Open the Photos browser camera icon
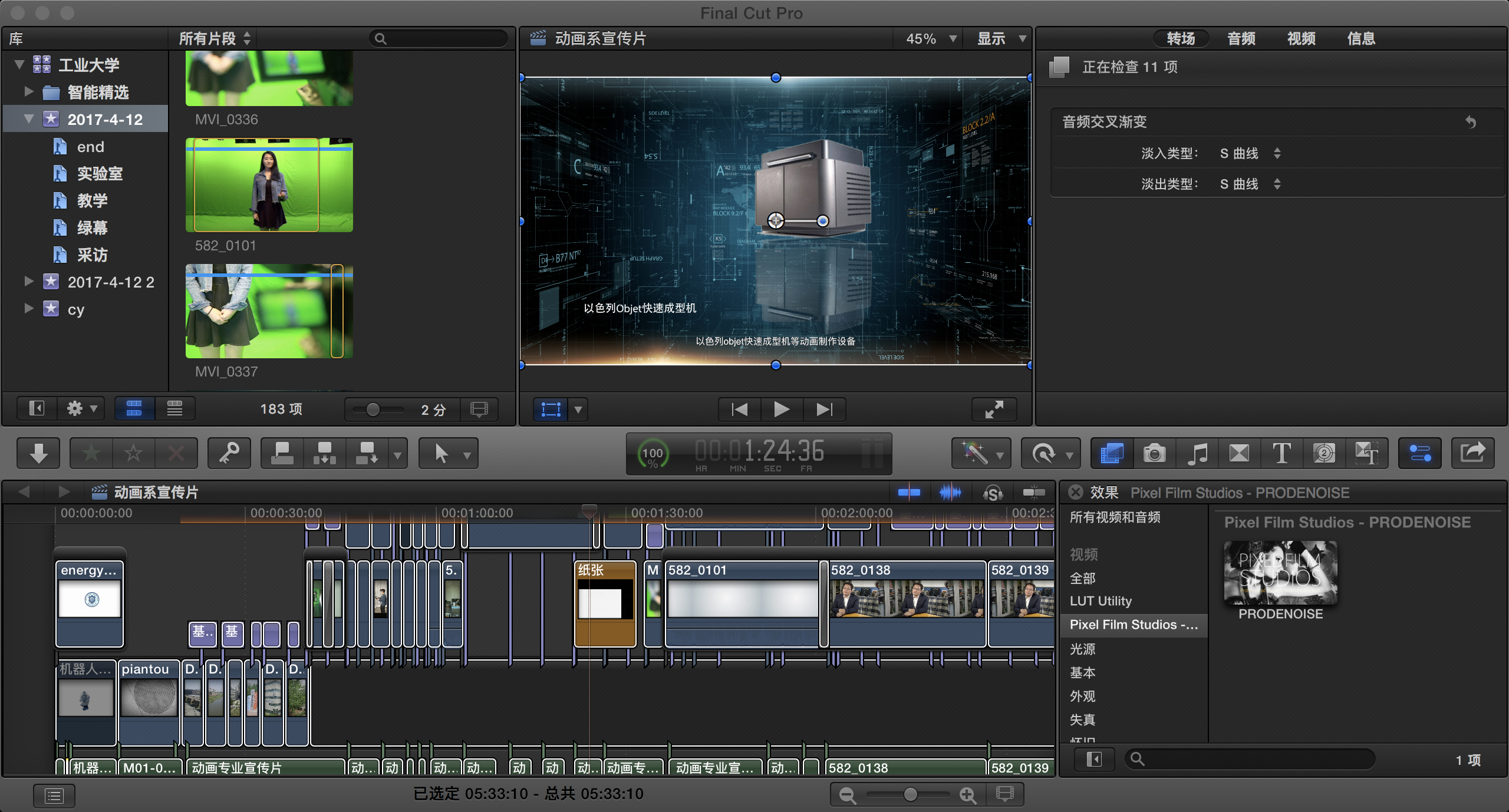This screenshot has width=1509, height=812. tap(1154, 453)
